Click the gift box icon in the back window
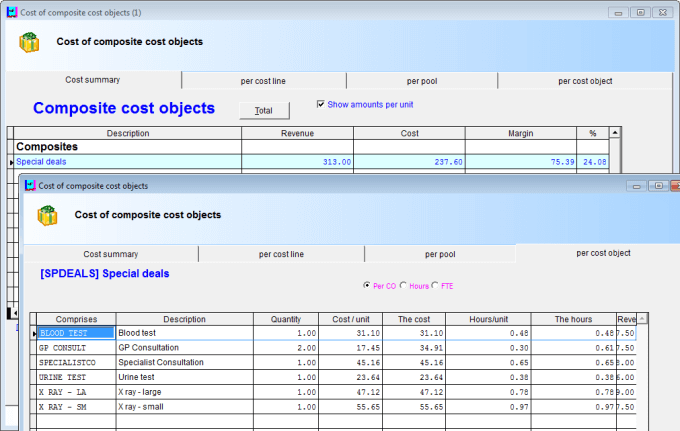This screenshot has height=431, width=680. click(x=28, y=42)
